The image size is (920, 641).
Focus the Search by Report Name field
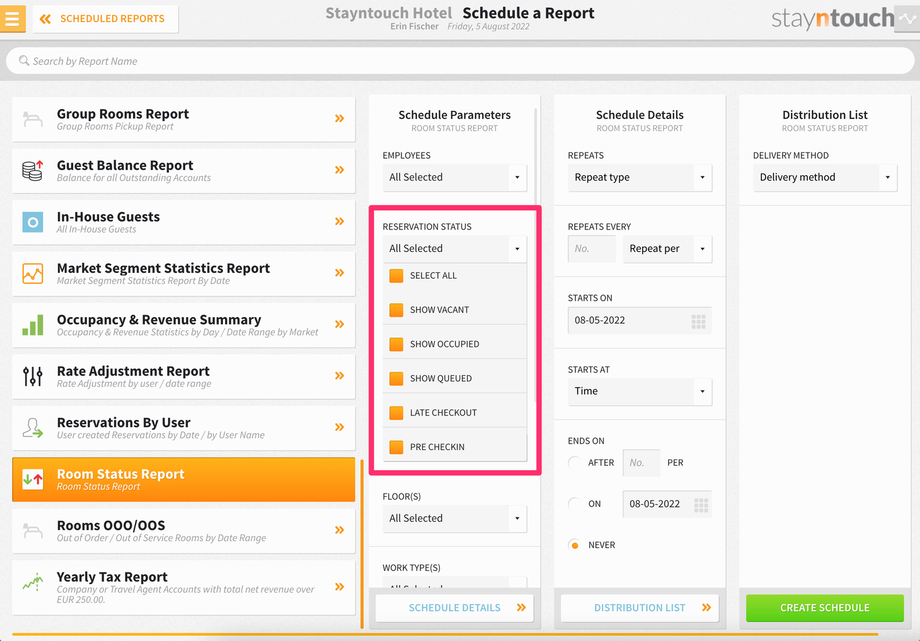[460, 61]
